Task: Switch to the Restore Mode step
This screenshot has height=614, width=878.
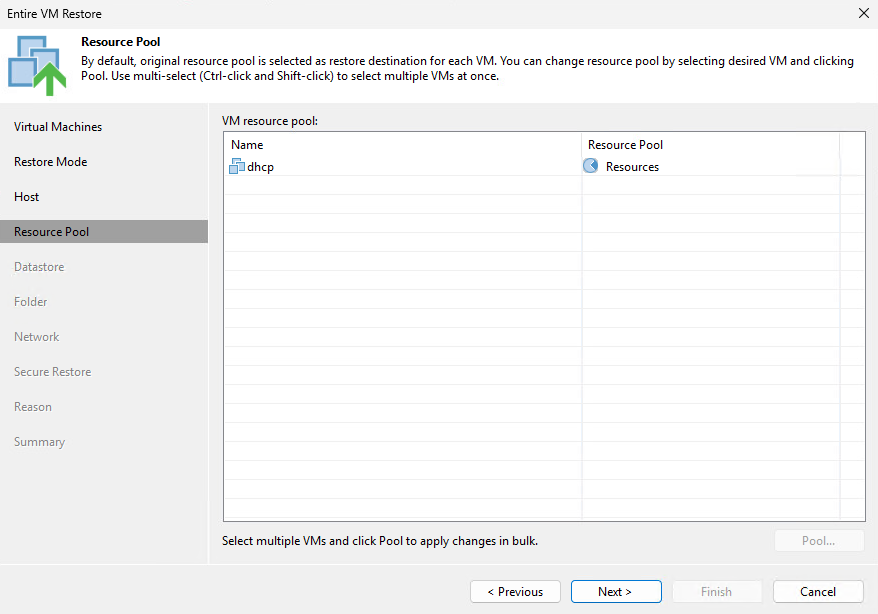Action: [50, 161]
